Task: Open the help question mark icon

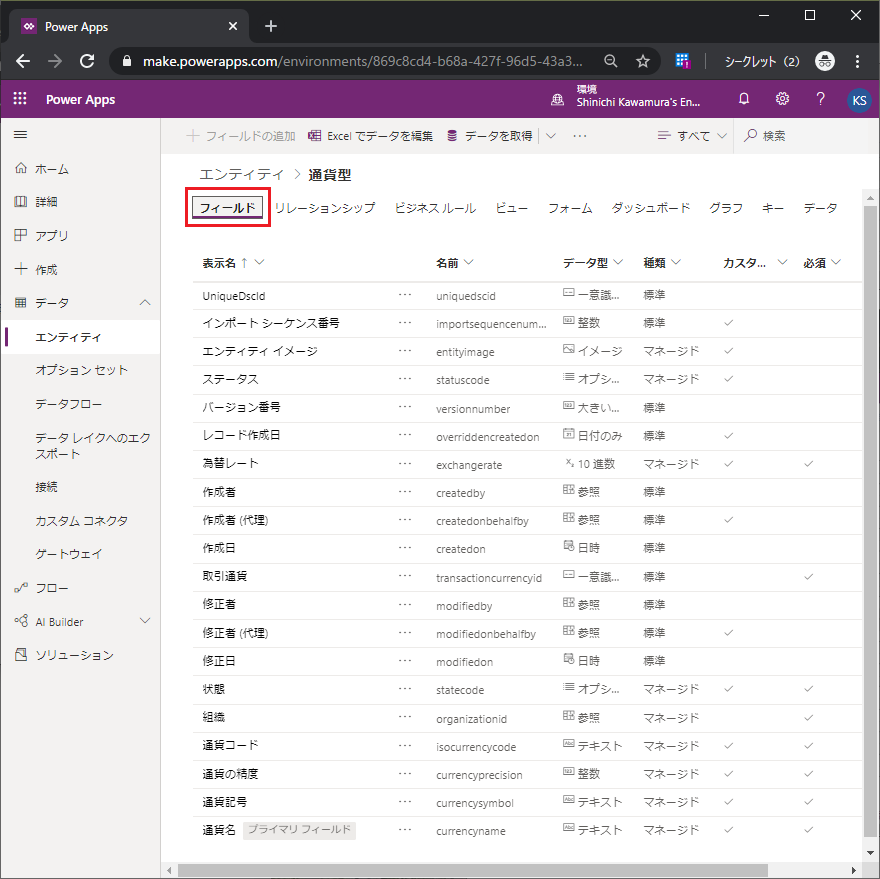Action: [x=820, y=99]
